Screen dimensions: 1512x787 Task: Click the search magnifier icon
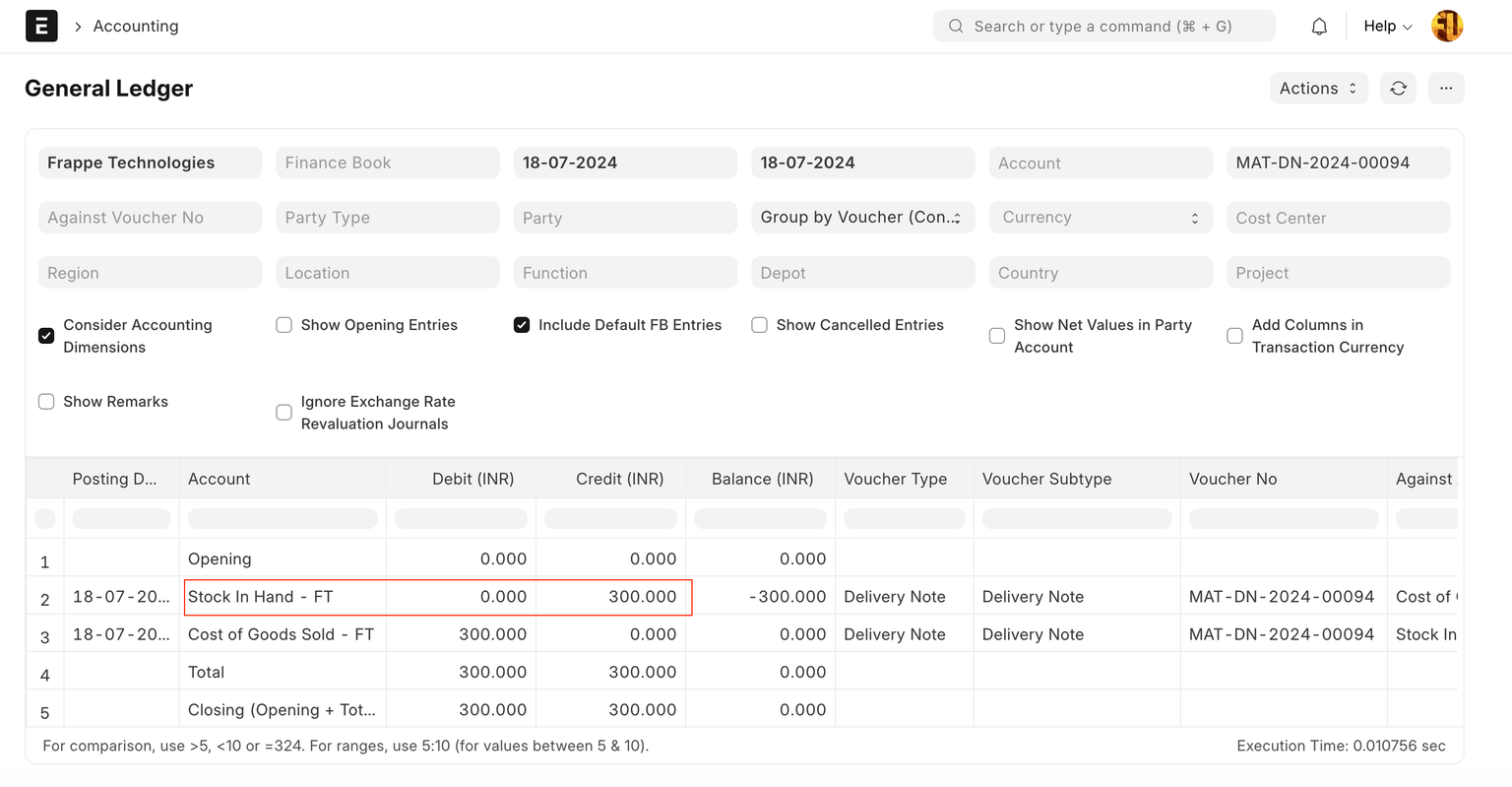tap(955, 27)
